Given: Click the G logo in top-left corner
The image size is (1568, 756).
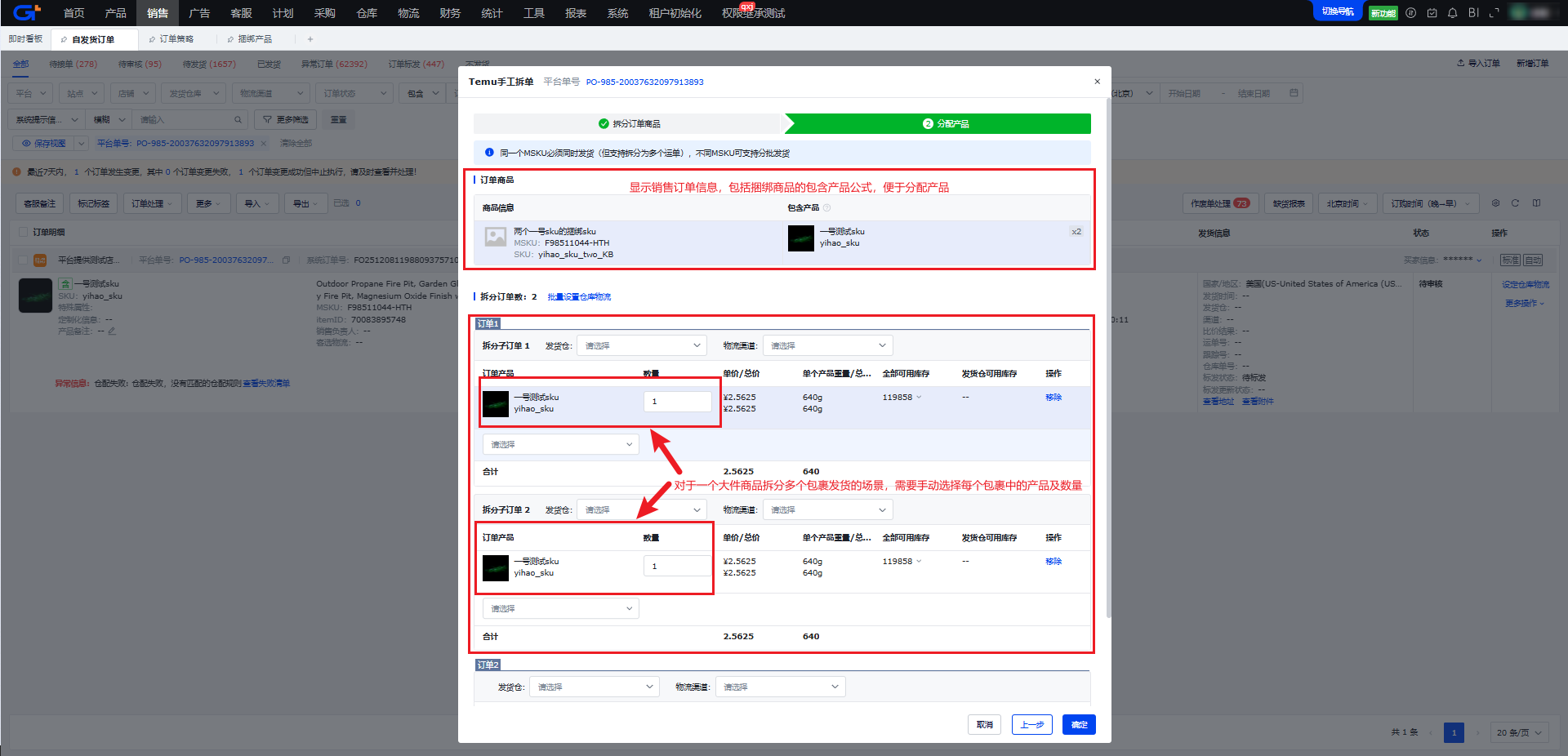Looking at the screenshot, I should [26, 13].
